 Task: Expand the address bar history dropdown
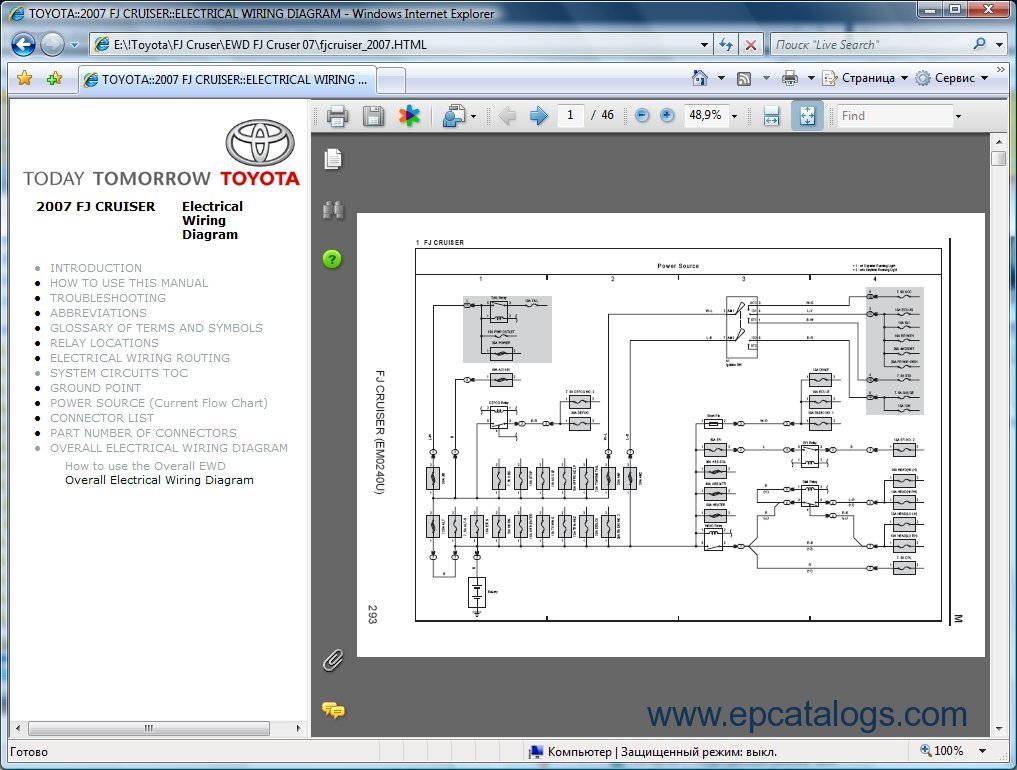click(x=704, y=45)
